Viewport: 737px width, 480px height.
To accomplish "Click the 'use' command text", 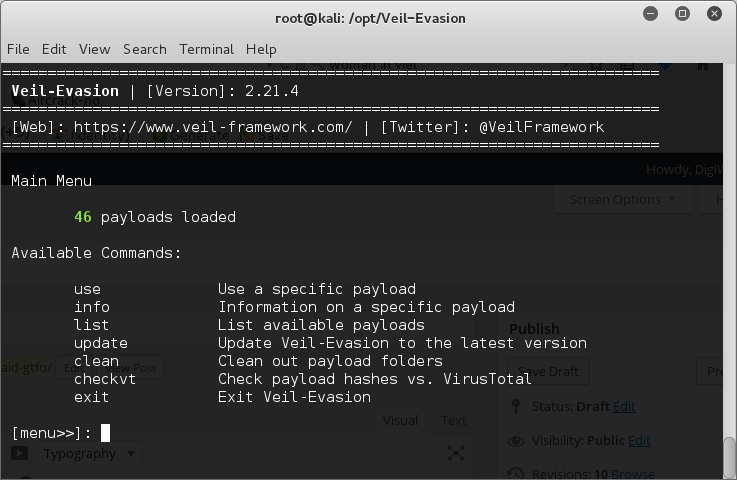I will [x=87, y=289].
